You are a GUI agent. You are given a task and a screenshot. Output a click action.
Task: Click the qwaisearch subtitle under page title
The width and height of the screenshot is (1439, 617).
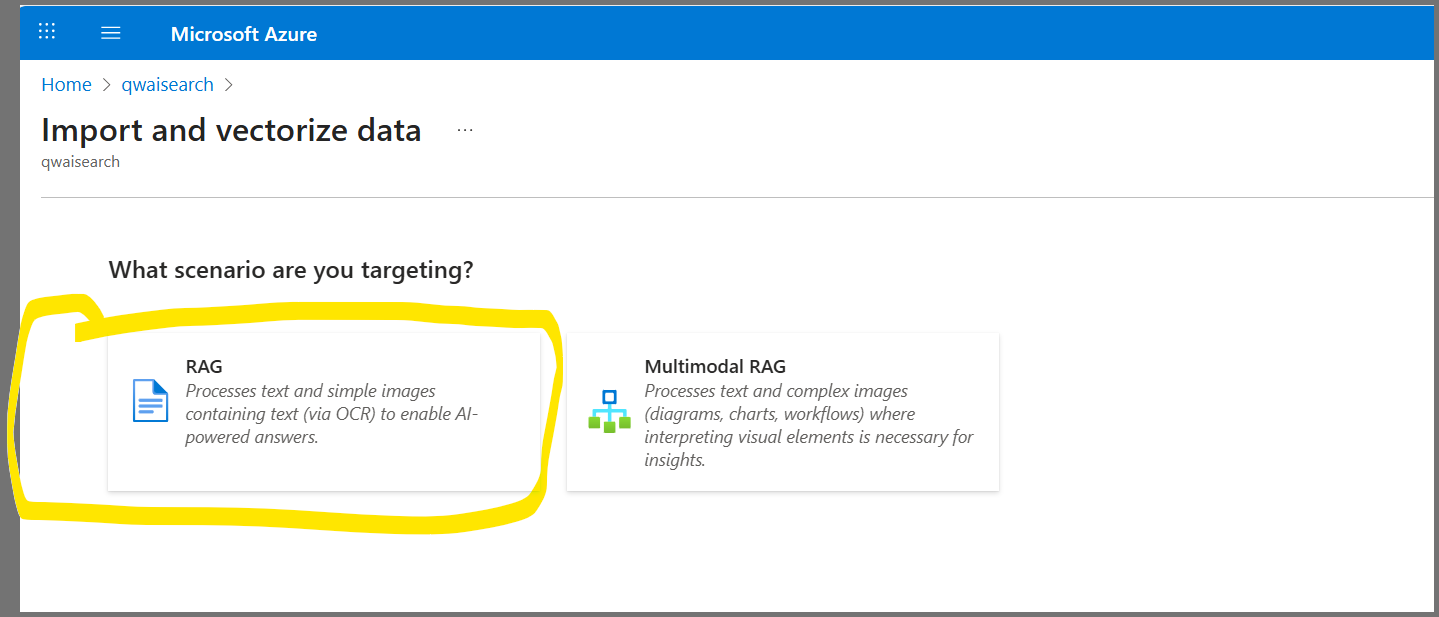point(80,162)
